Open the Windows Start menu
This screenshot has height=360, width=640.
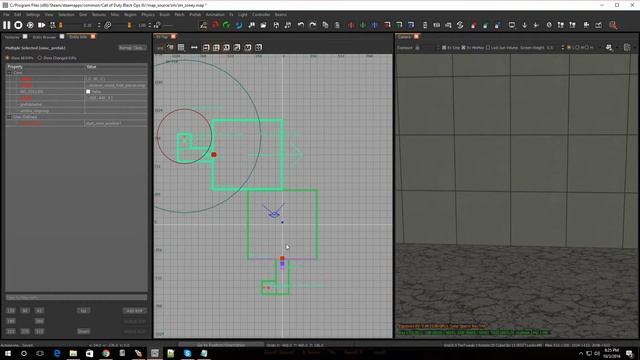coord(7,353)
